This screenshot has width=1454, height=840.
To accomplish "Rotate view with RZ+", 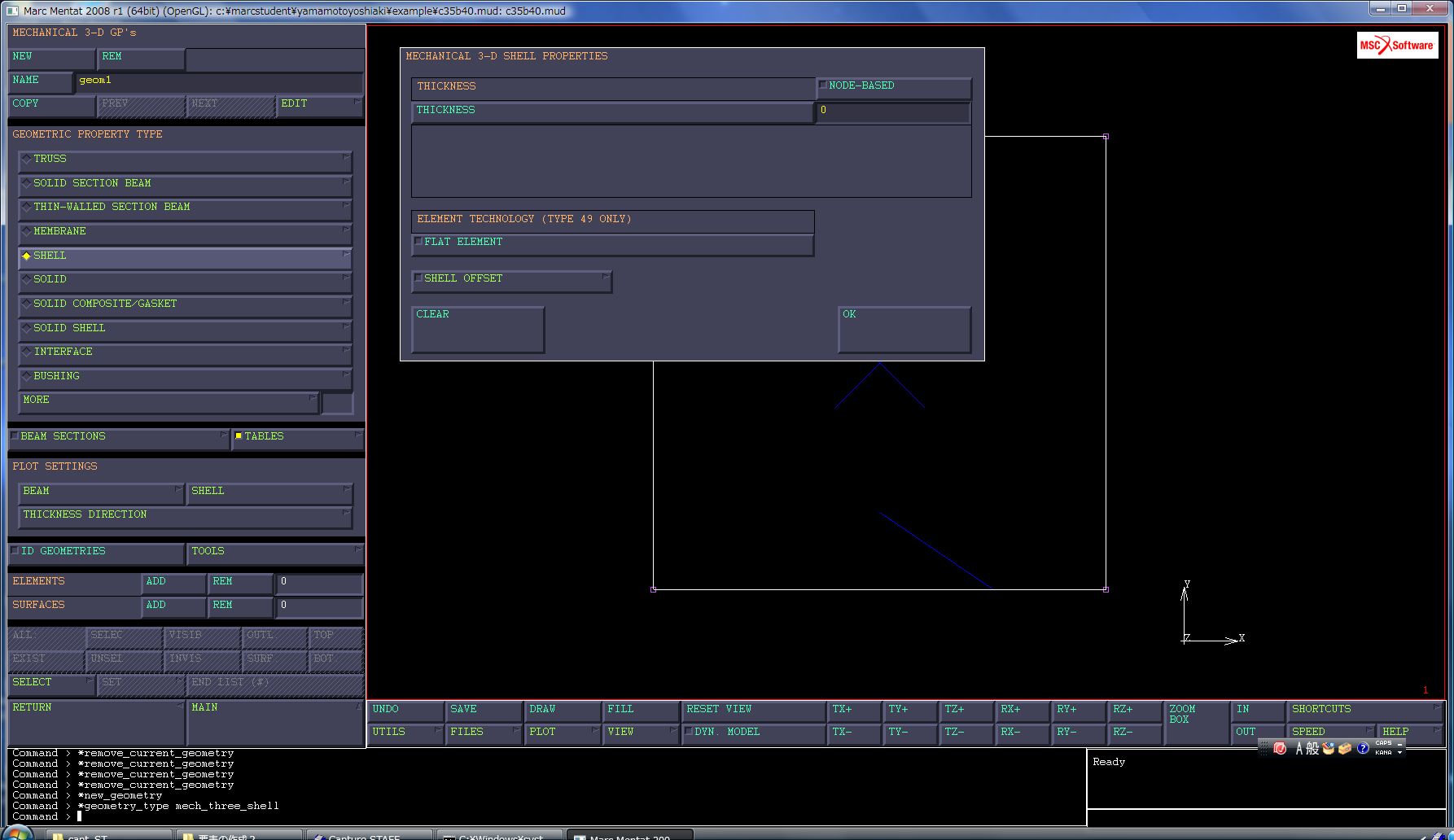I will click(1134, 711).
